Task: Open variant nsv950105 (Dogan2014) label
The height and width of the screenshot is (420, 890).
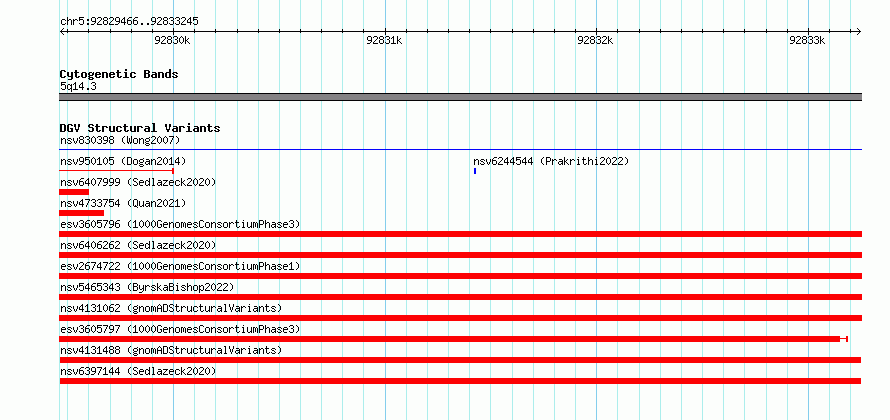Action: (123, 161)
